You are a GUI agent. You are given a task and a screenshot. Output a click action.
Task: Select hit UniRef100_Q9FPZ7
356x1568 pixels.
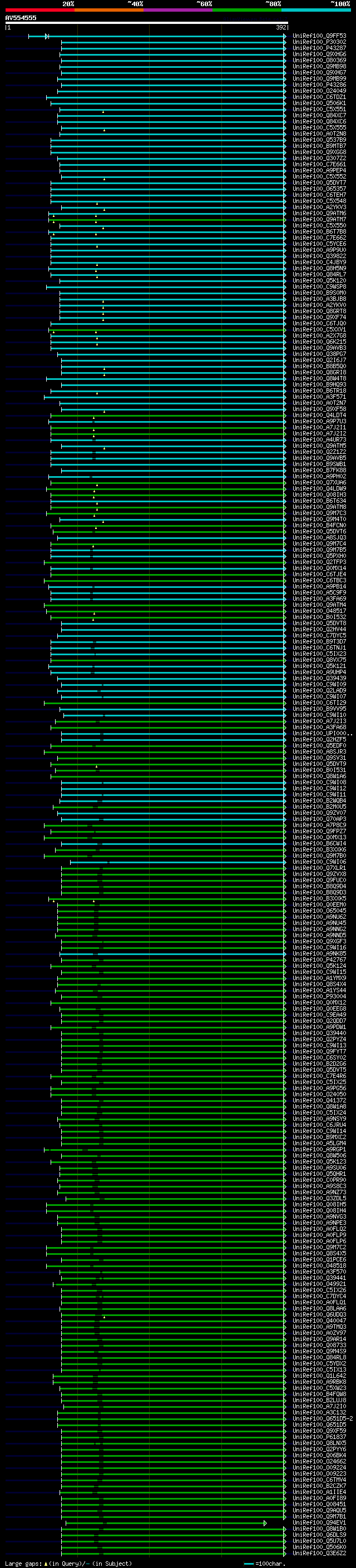[319, 831]
